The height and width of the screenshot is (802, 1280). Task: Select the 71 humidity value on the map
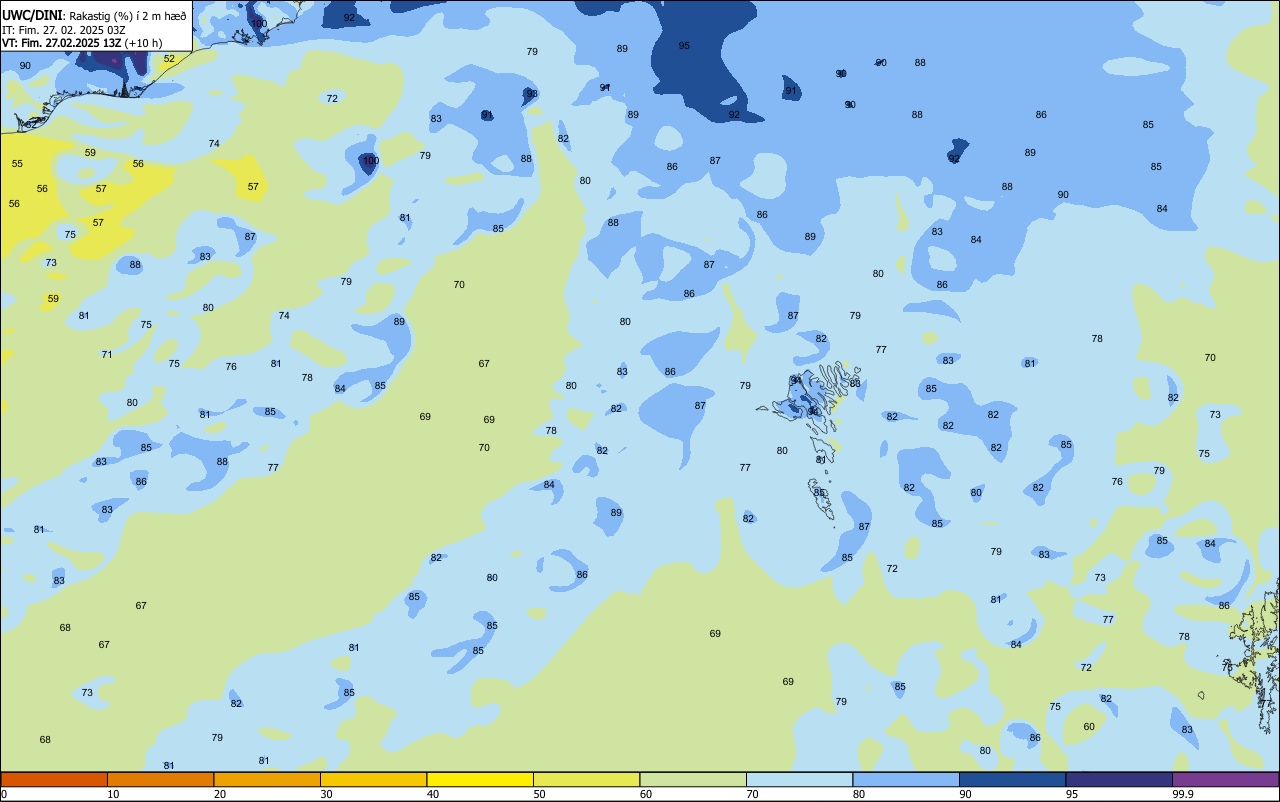[107, 354]
